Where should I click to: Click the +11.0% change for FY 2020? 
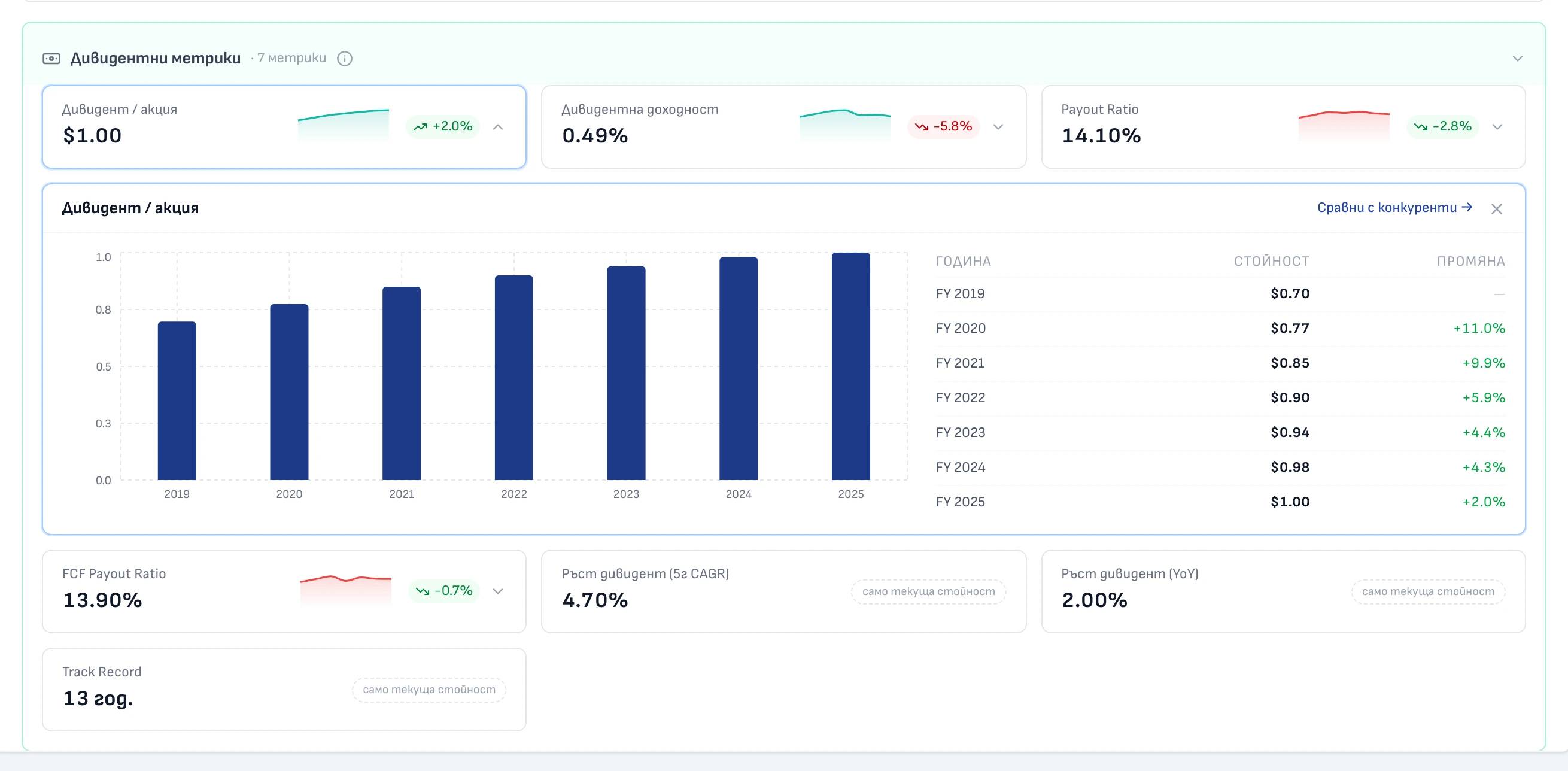tap(1479, 328)
